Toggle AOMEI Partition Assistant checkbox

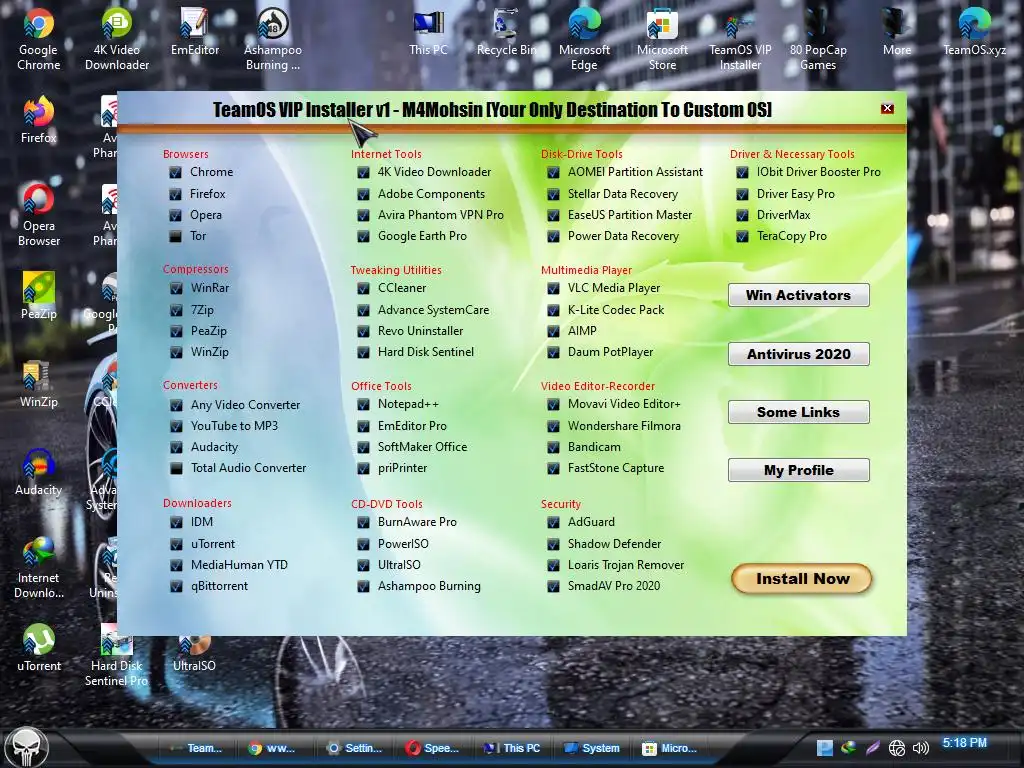pyautogui.click(x=553, y=172)
